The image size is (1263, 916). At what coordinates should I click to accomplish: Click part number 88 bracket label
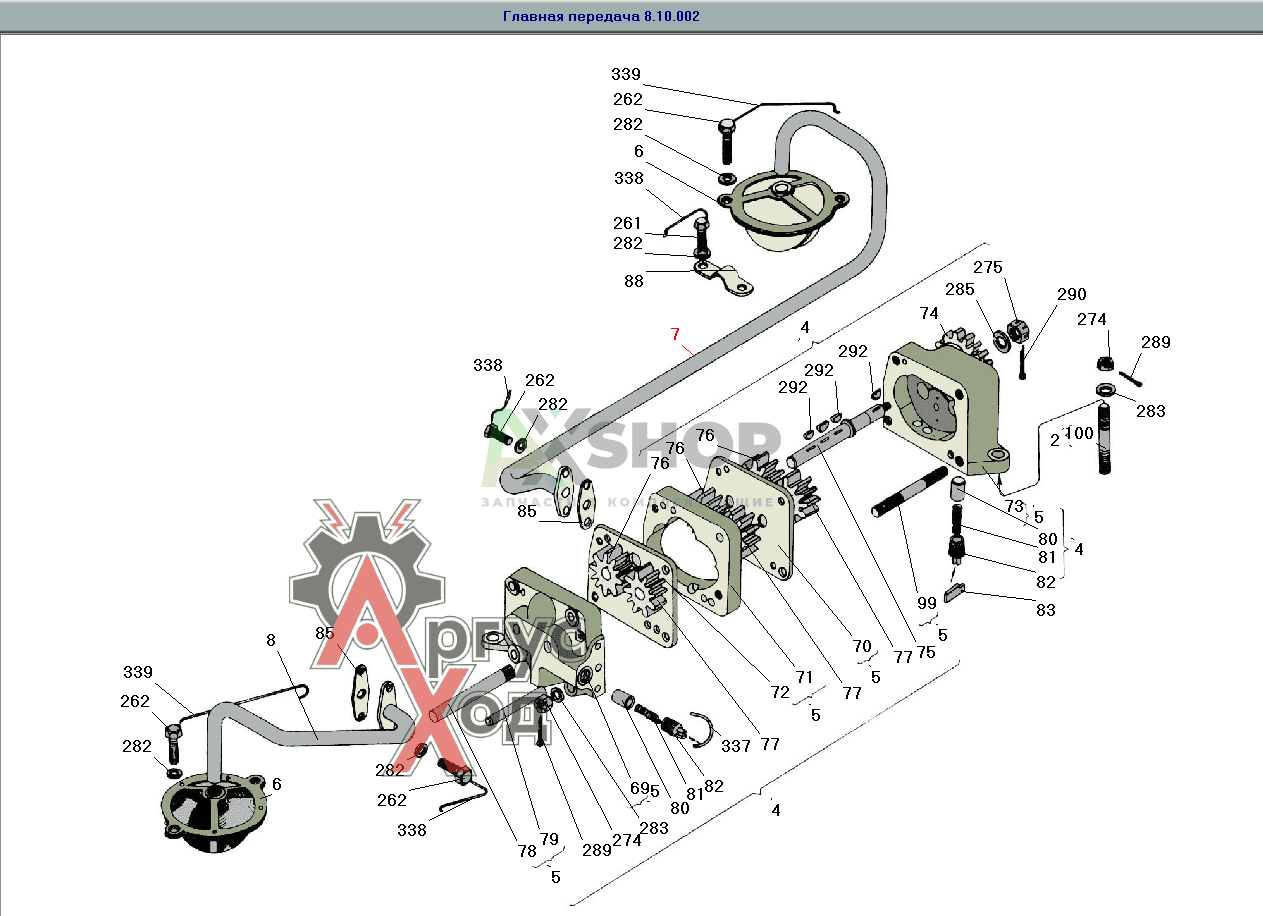pyautogui.click(x=634, y=281)
